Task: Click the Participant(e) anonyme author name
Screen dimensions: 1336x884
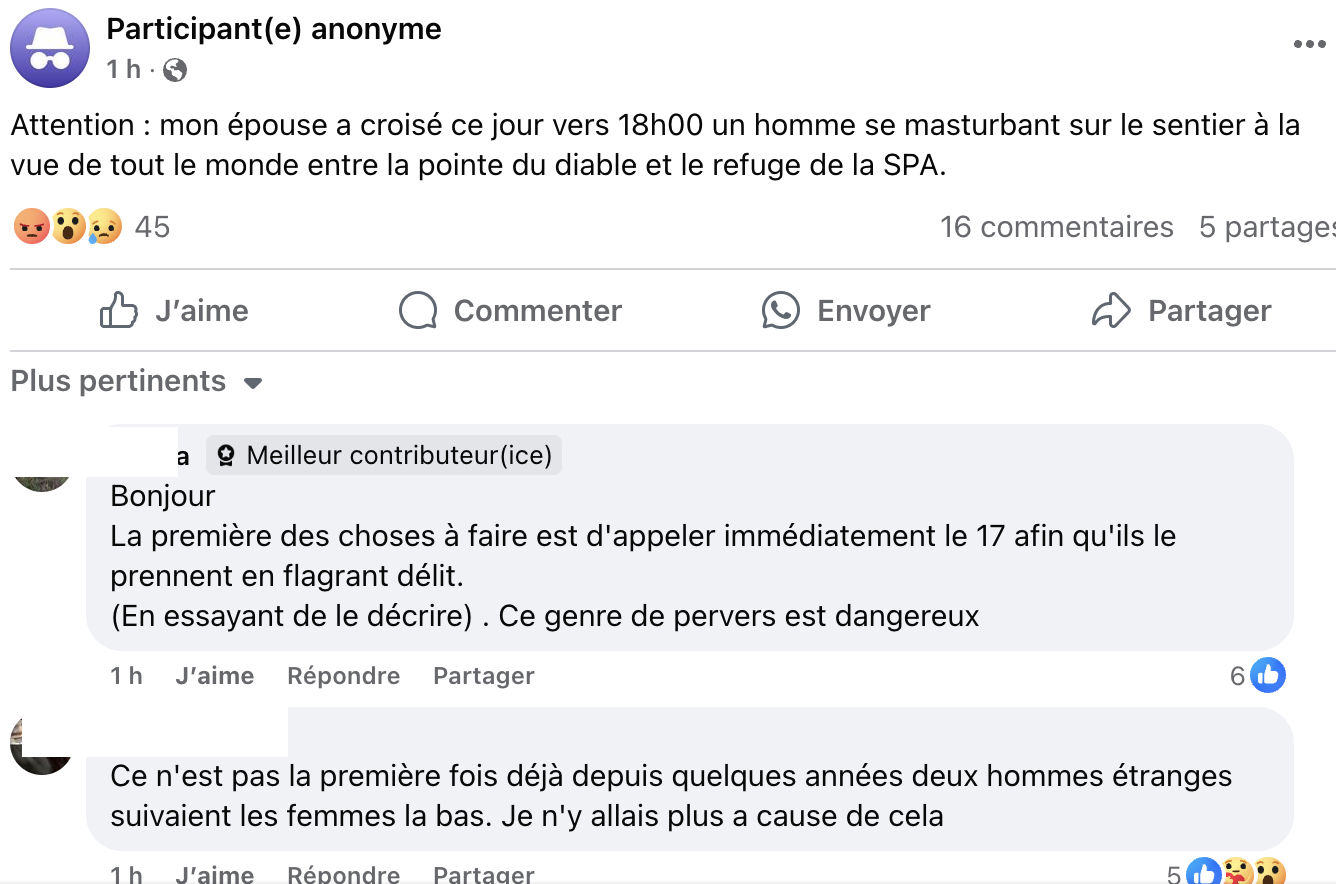Action: pyautogui.click(x=273, y=29)
